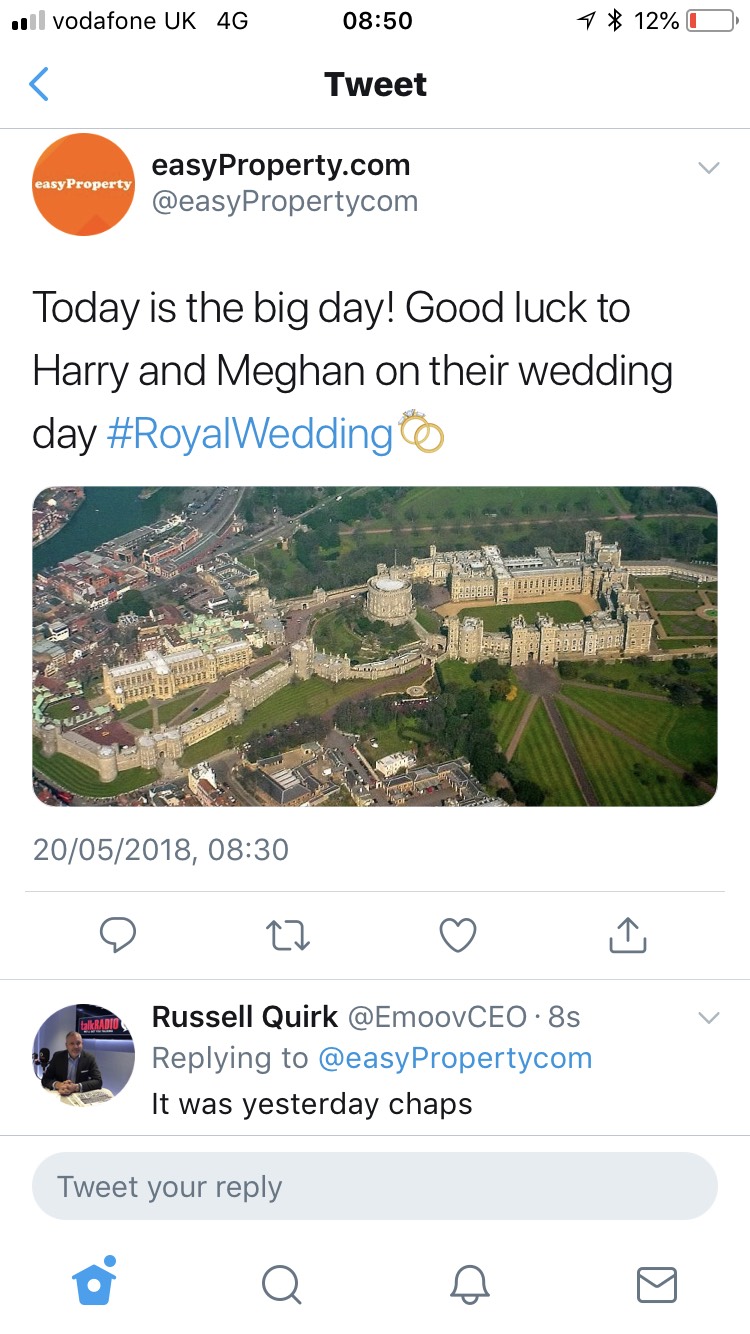Open the easyProperty.com account name
This screenshot has height=1334, width=750.
(280, 165)
